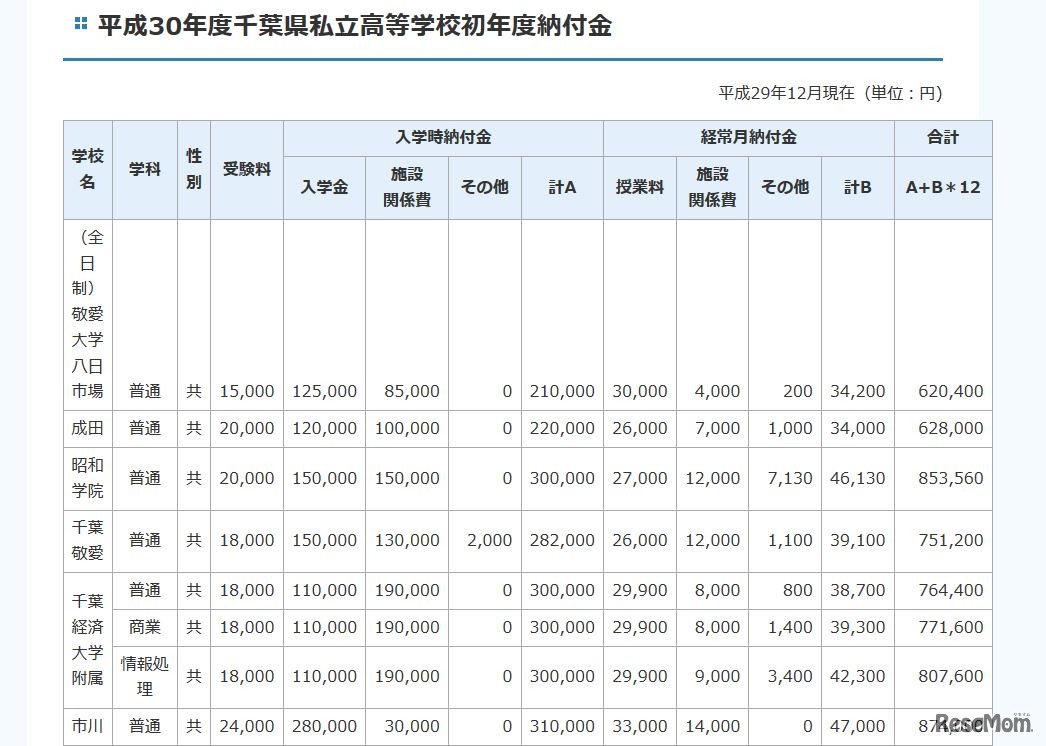This screenshot has width=1046, height=746.
Task: Click the 授業料 value 27,000
Action: coord(640,478)
